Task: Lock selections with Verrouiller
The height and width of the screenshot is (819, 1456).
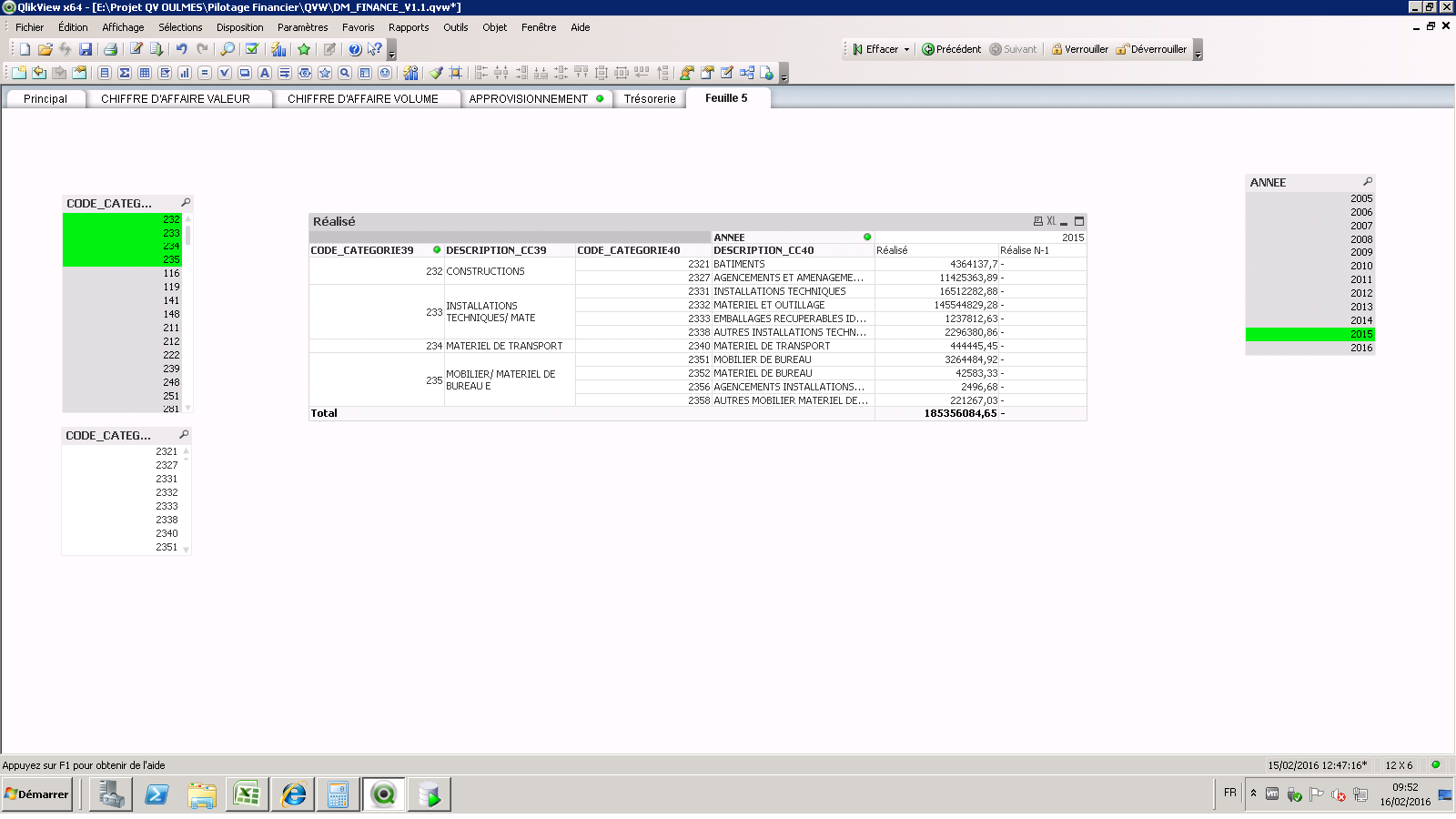Action: tap(1079, 49)
